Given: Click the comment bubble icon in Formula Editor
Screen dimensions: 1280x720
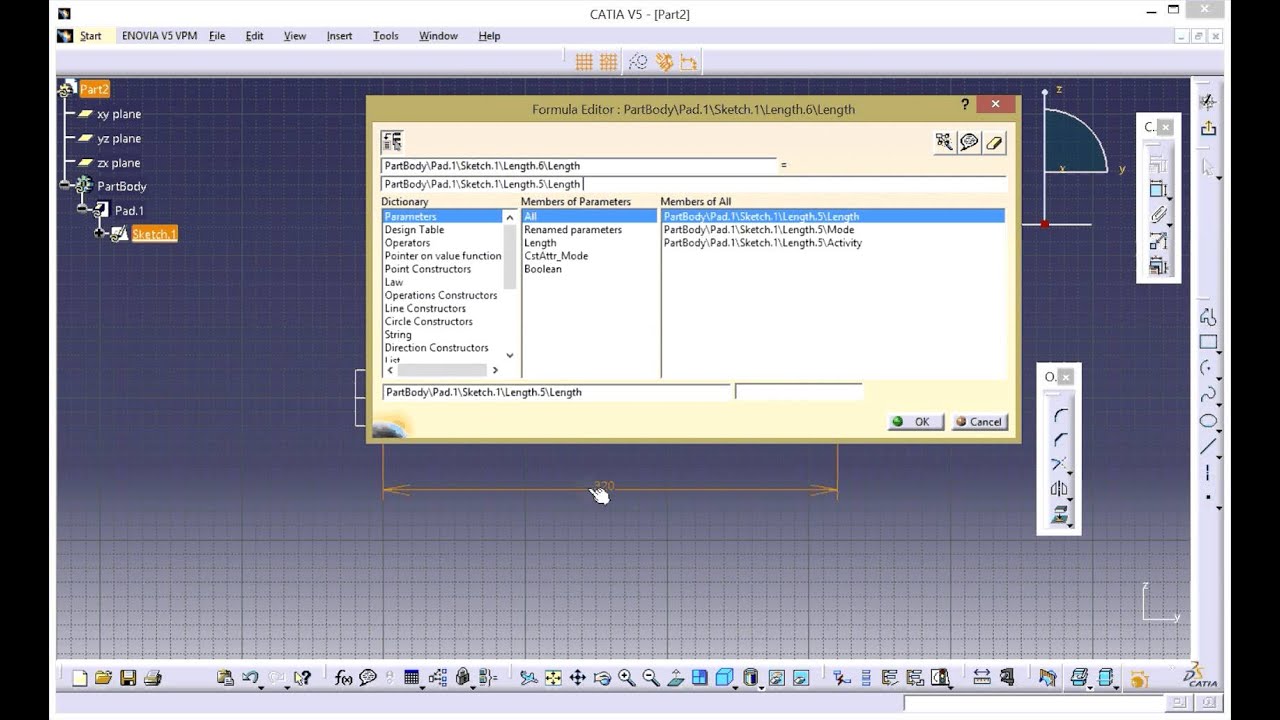Looking at the screenshot, I should click(x=969, y=142).
